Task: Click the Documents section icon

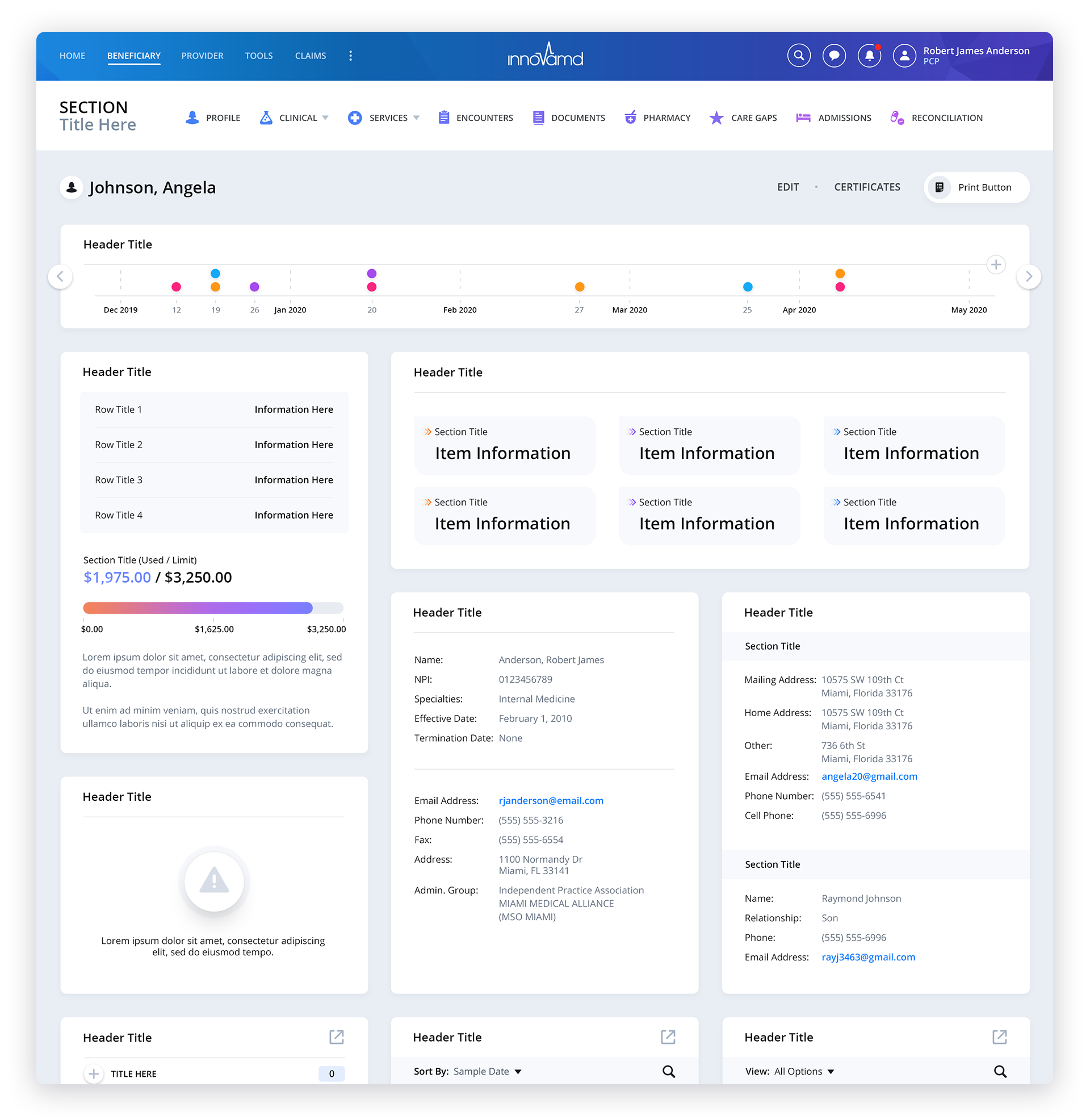Action: [538, 118]
